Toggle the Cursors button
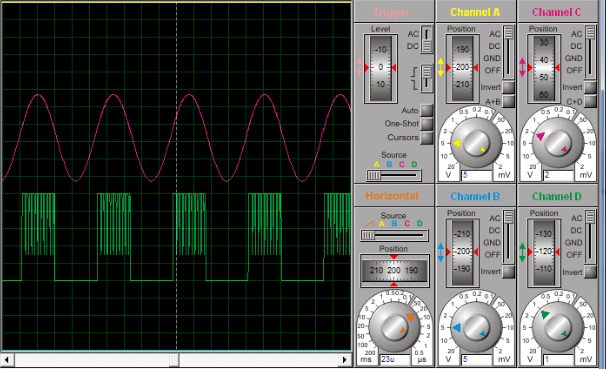 (427, 138)
